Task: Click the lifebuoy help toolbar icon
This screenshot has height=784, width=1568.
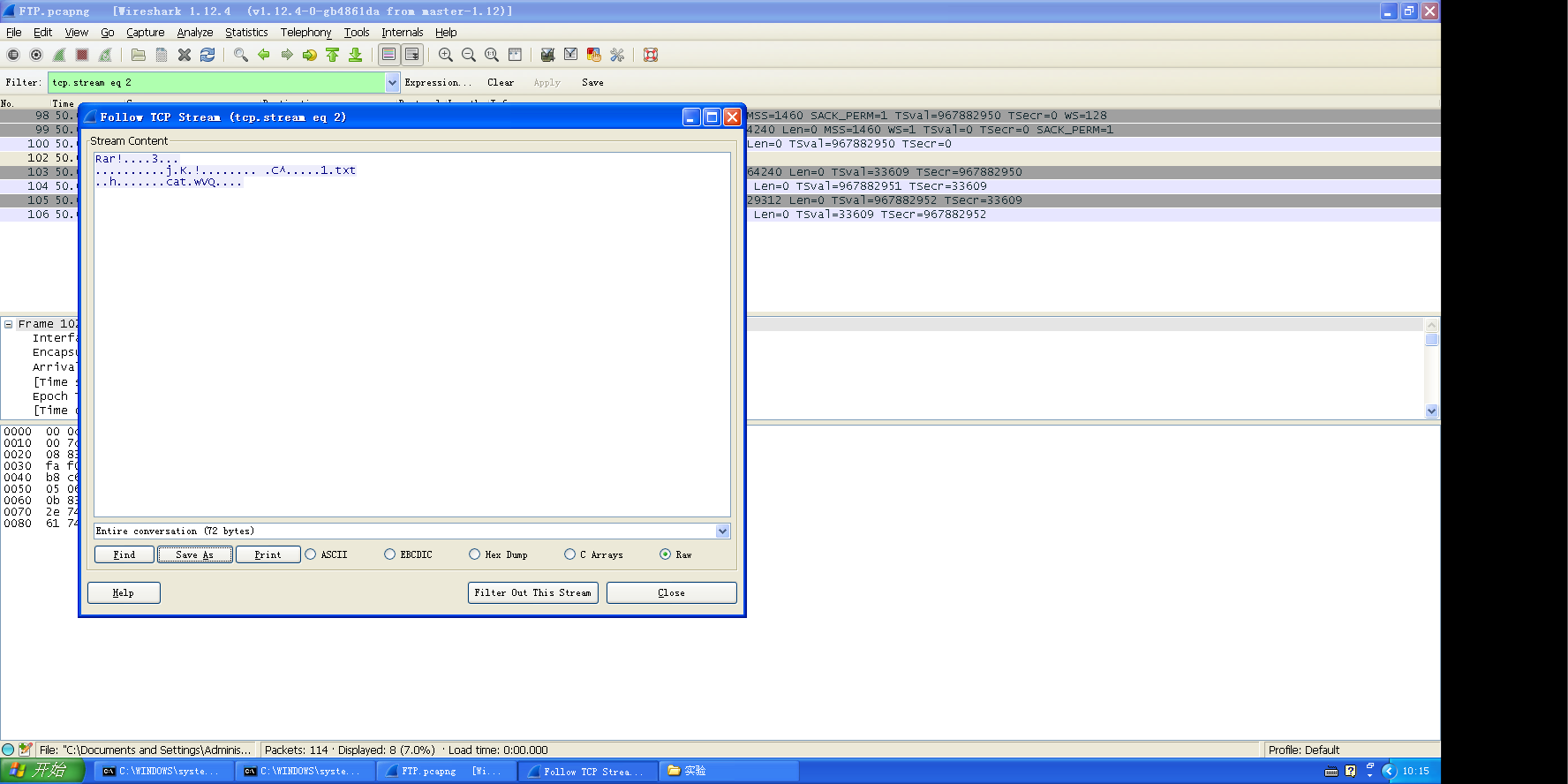Action: point(651,55)
